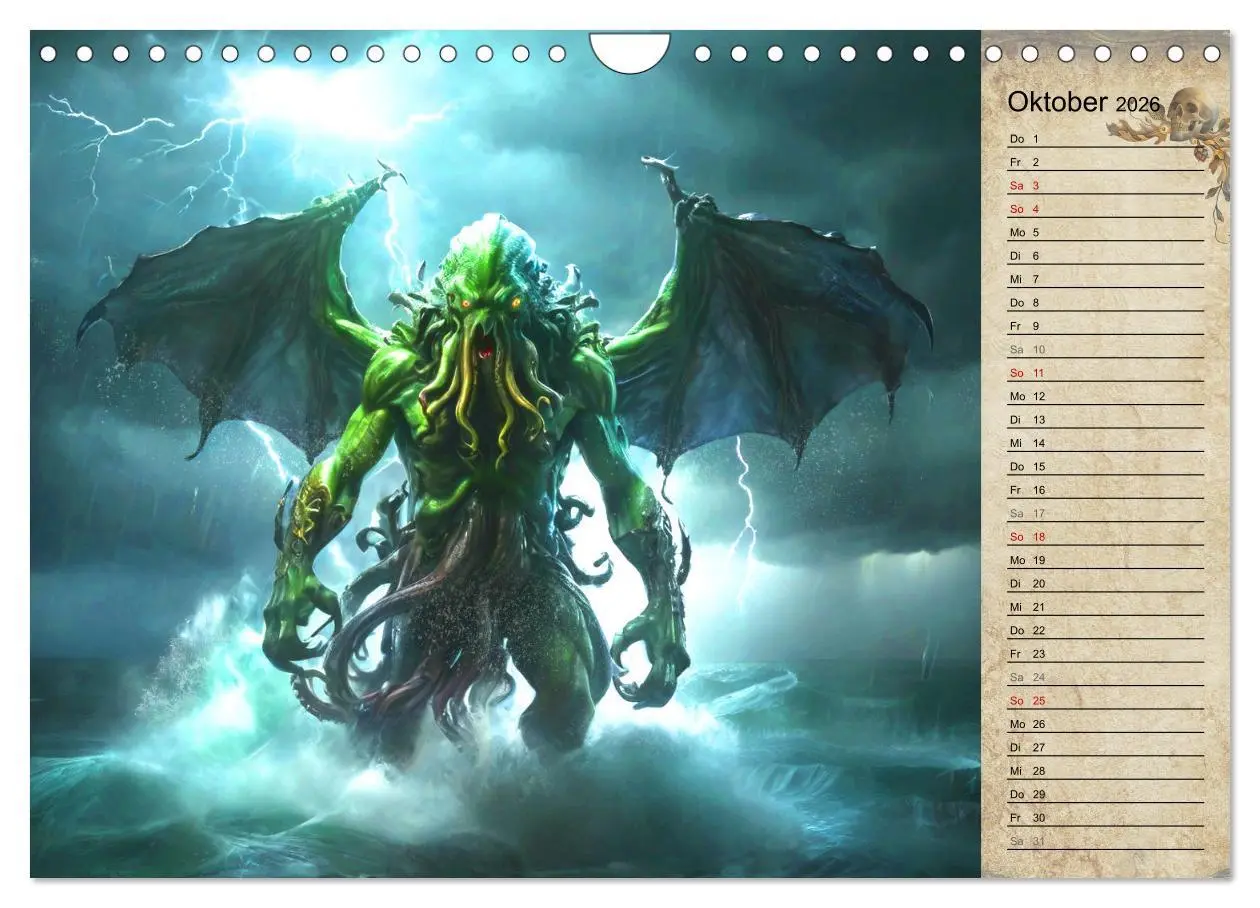Select the Do 15 calendar row
1260x908 pixels.
pyautogui.click(x=1105, y=466)
